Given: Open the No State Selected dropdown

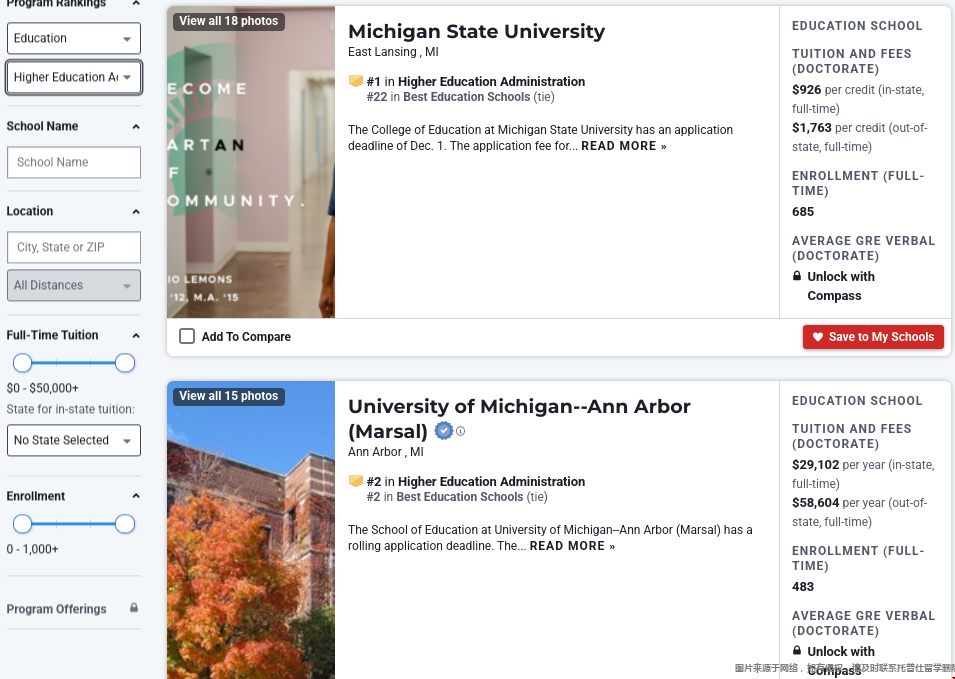Looking at the screenshot, I should coord(74,440).
